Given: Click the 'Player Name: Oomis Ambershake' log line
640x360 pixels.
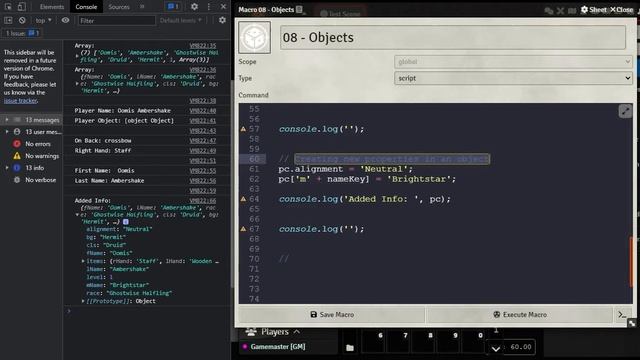Looking at the screenshot, I should 122,111.
